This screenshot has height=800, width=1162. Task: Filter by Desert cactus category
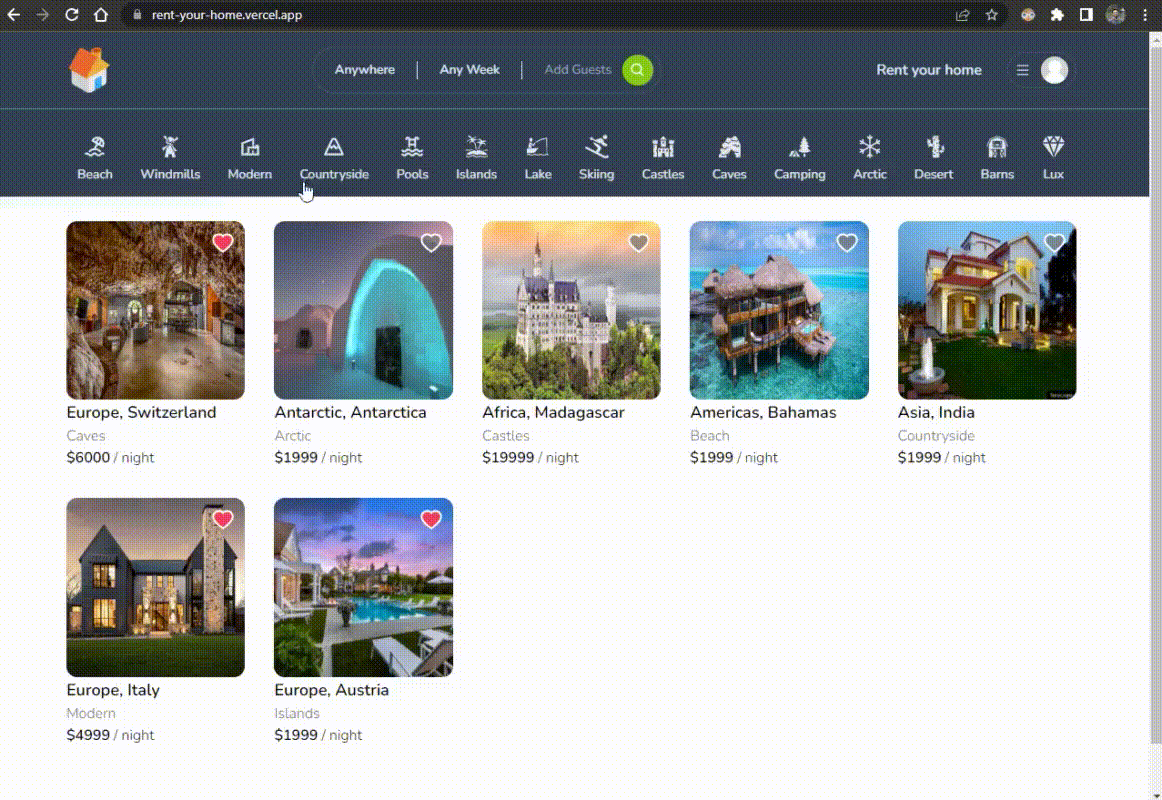933,158
